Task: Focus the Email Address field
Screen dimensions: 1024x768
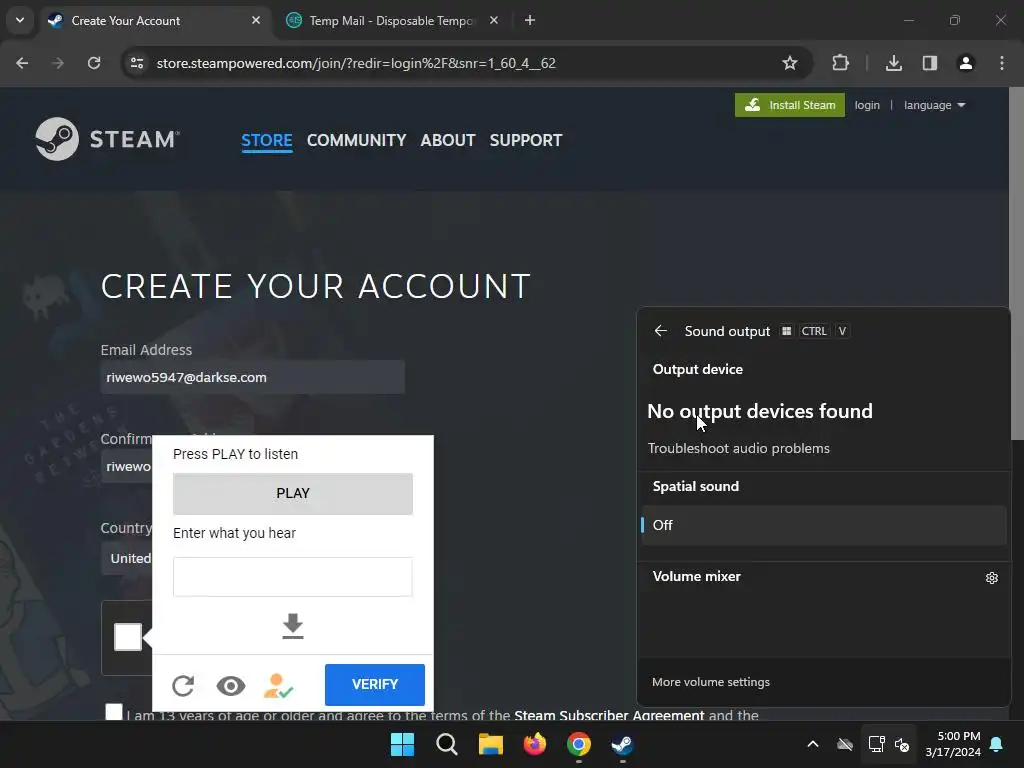Action: (253, 377)
